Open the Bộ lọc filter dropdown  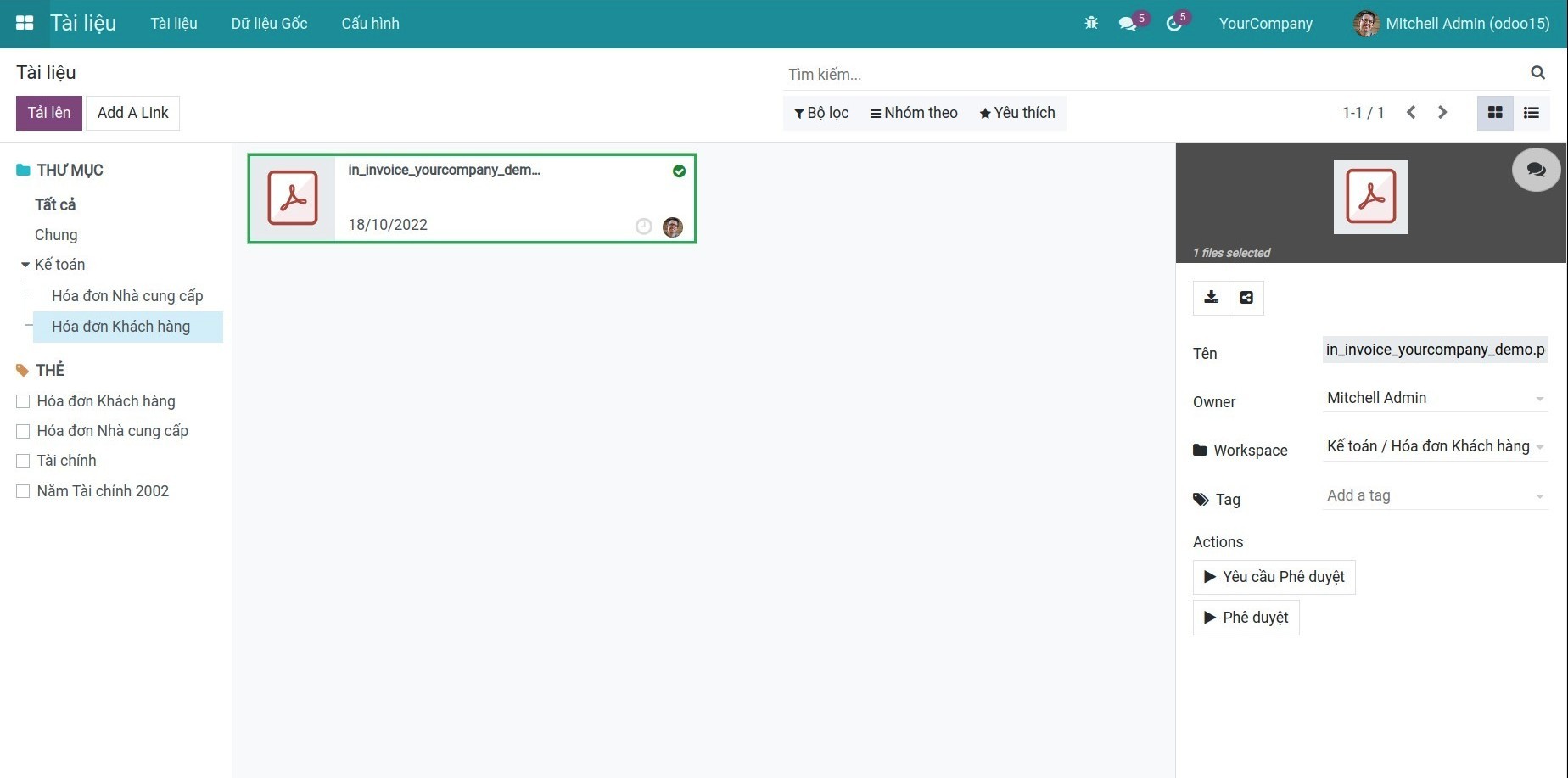821,113
